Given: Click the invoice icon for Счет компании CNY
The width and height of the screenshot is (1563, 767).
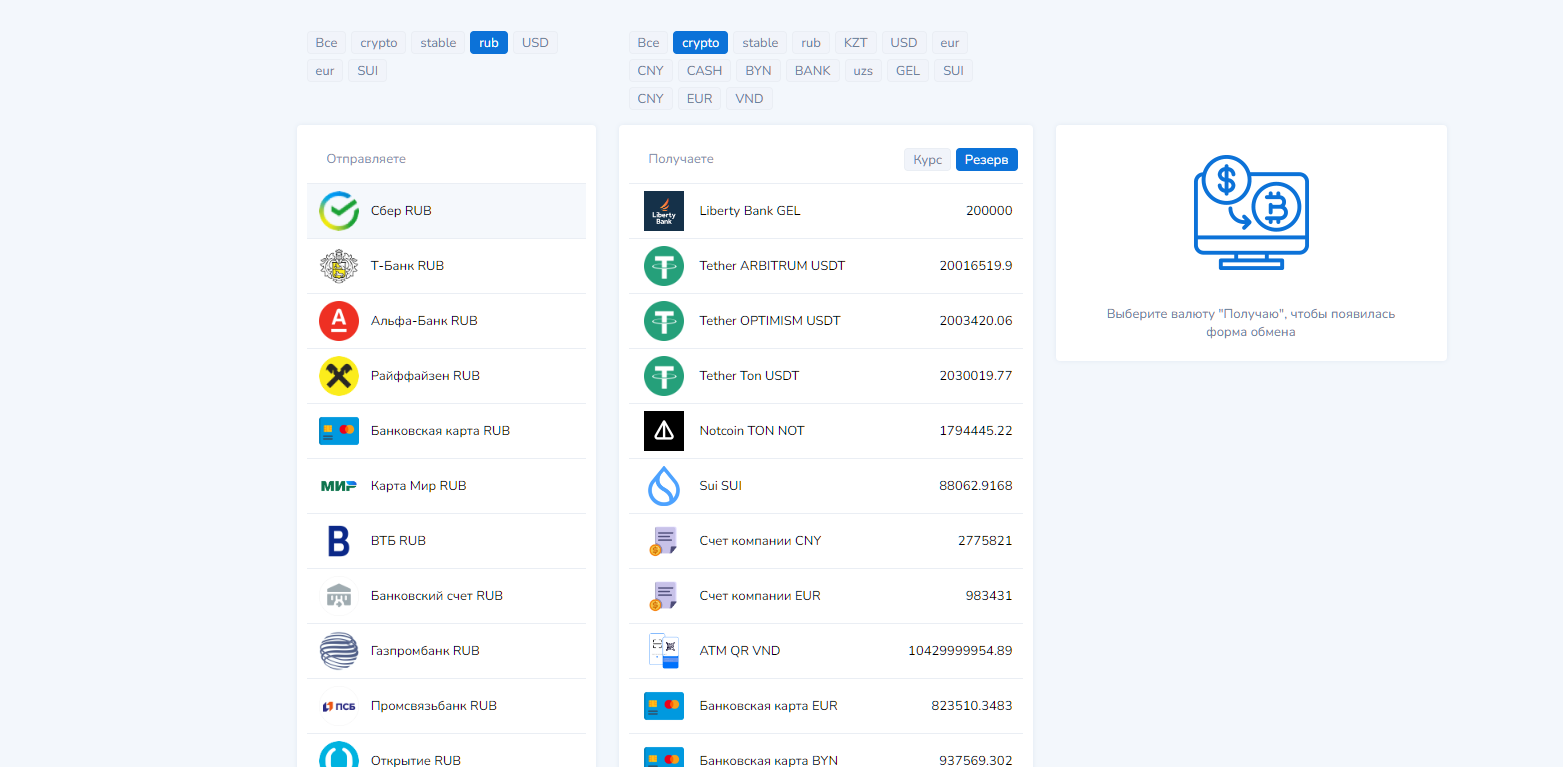Looking at the screenshot, I should tap(664, 541).
